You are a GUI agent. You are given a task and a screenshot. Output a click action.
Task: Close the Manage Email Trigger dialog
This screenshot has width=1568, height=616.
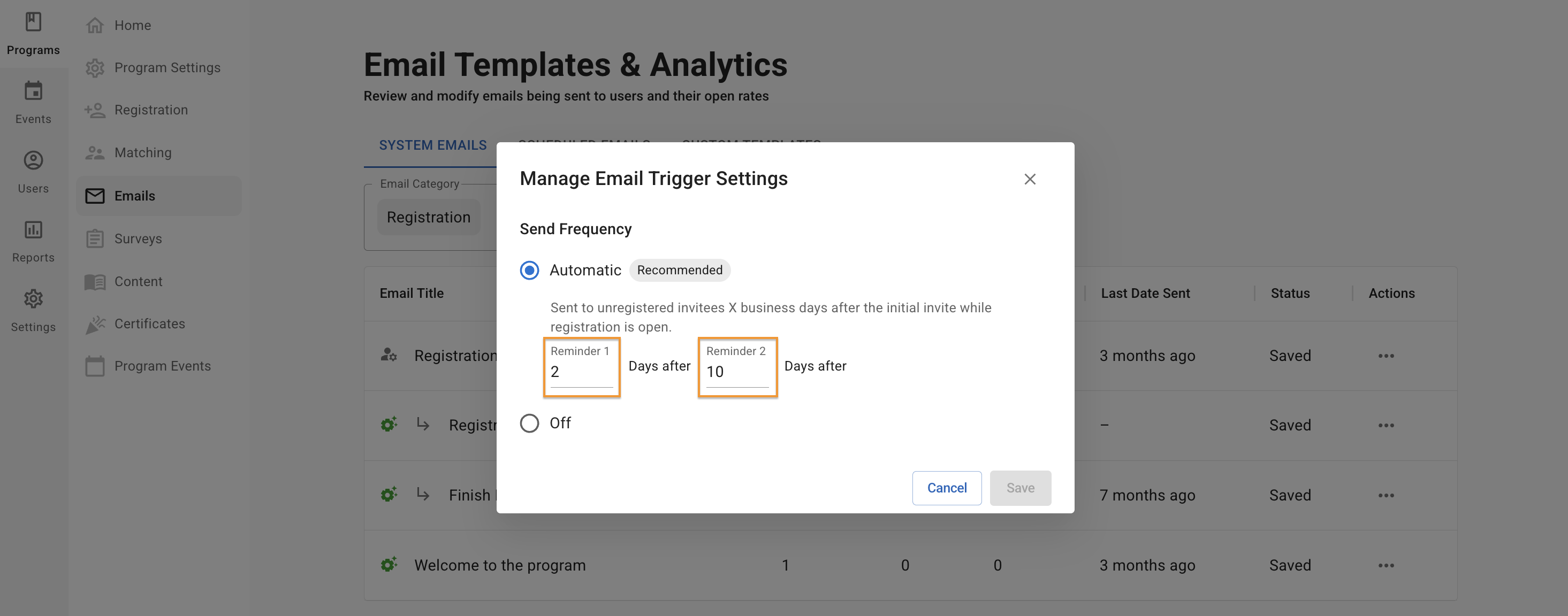click(x=1029, y=179)
